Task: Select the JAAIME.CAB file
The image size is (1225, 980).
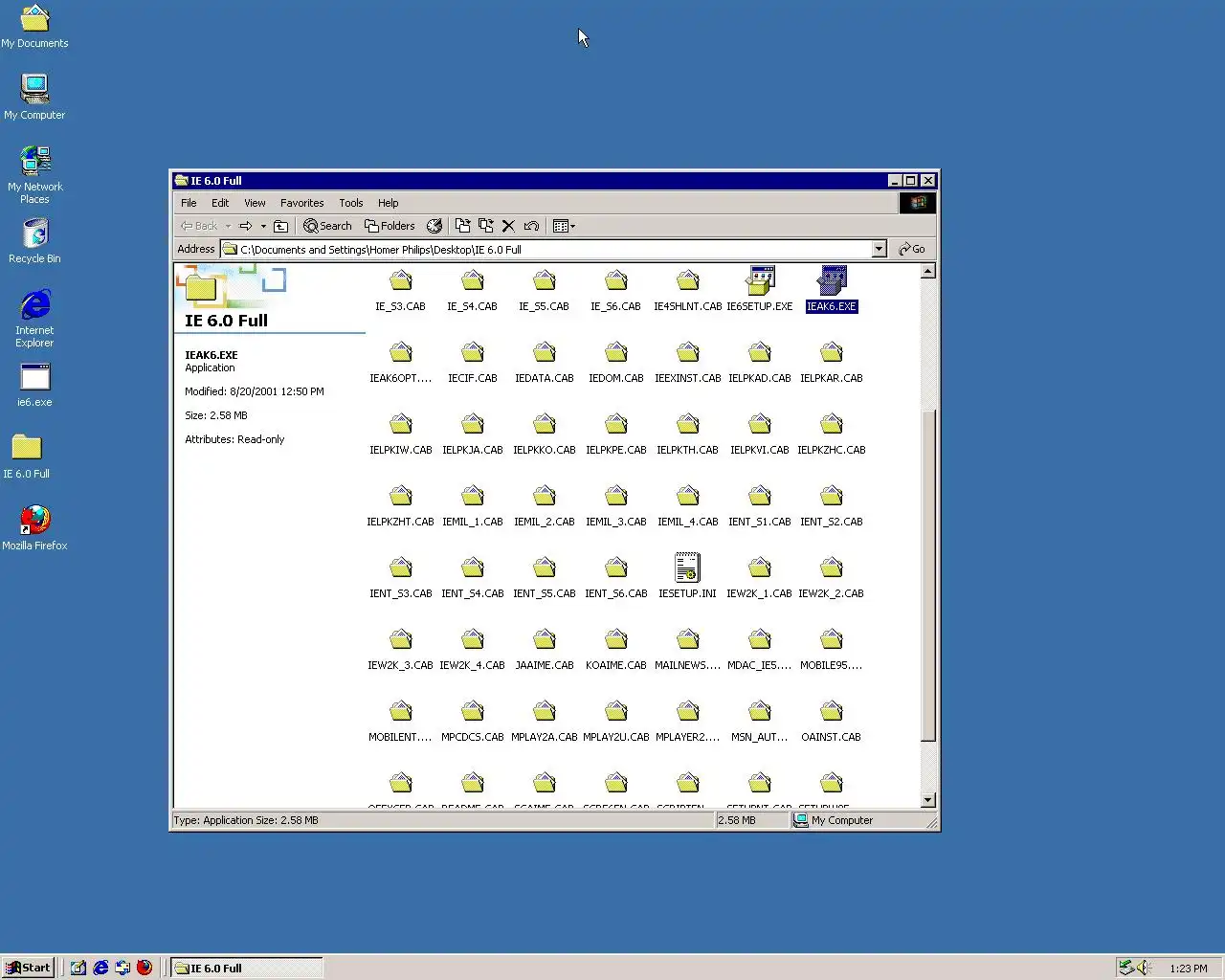Action: [544, 649]
